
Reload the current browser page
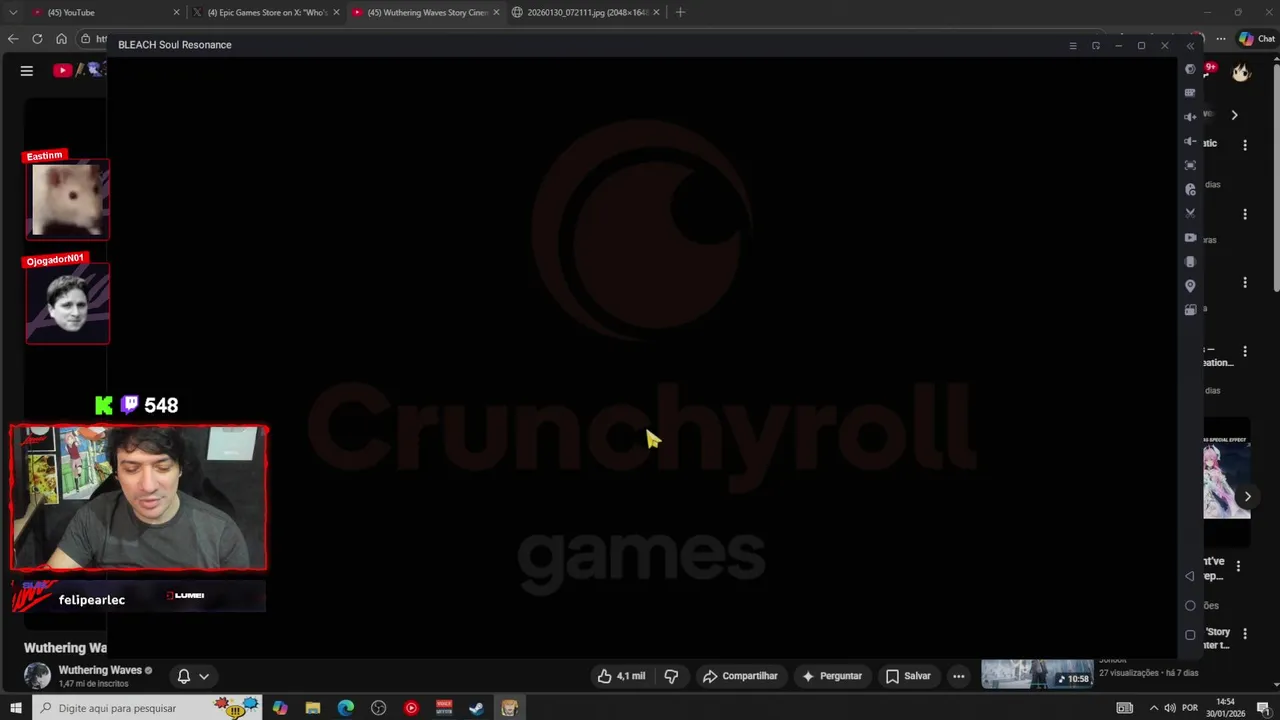pos(37,39)
